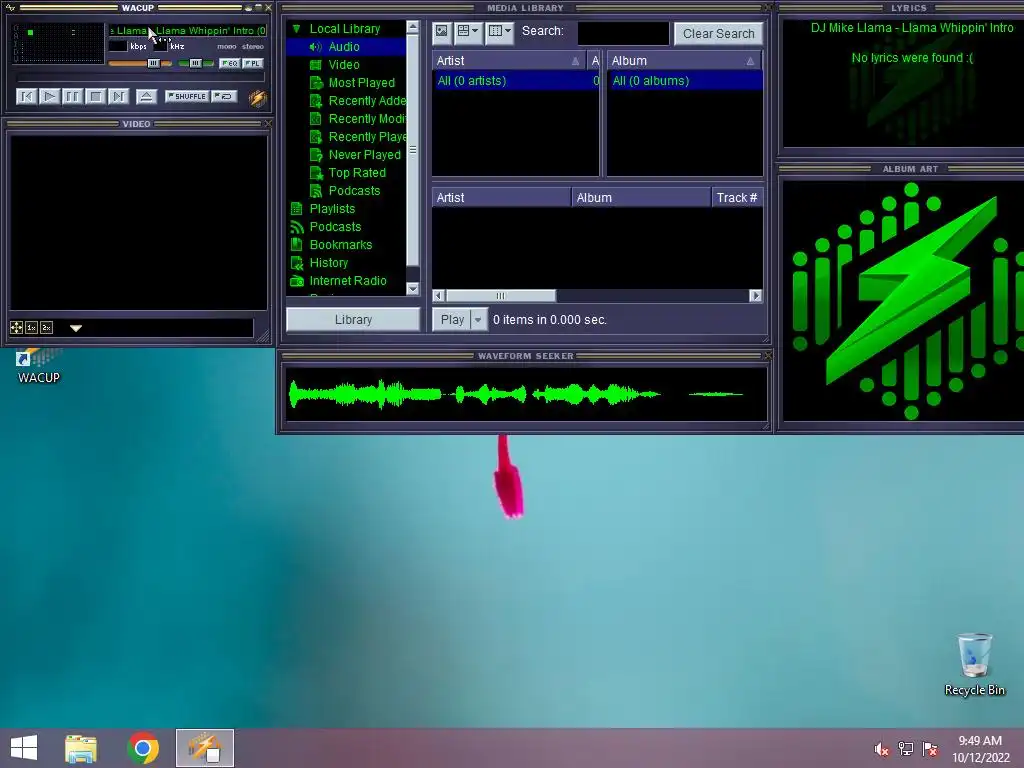Set video size to 2x
The width and height of the screenshot is (1024, 768).
46,328
